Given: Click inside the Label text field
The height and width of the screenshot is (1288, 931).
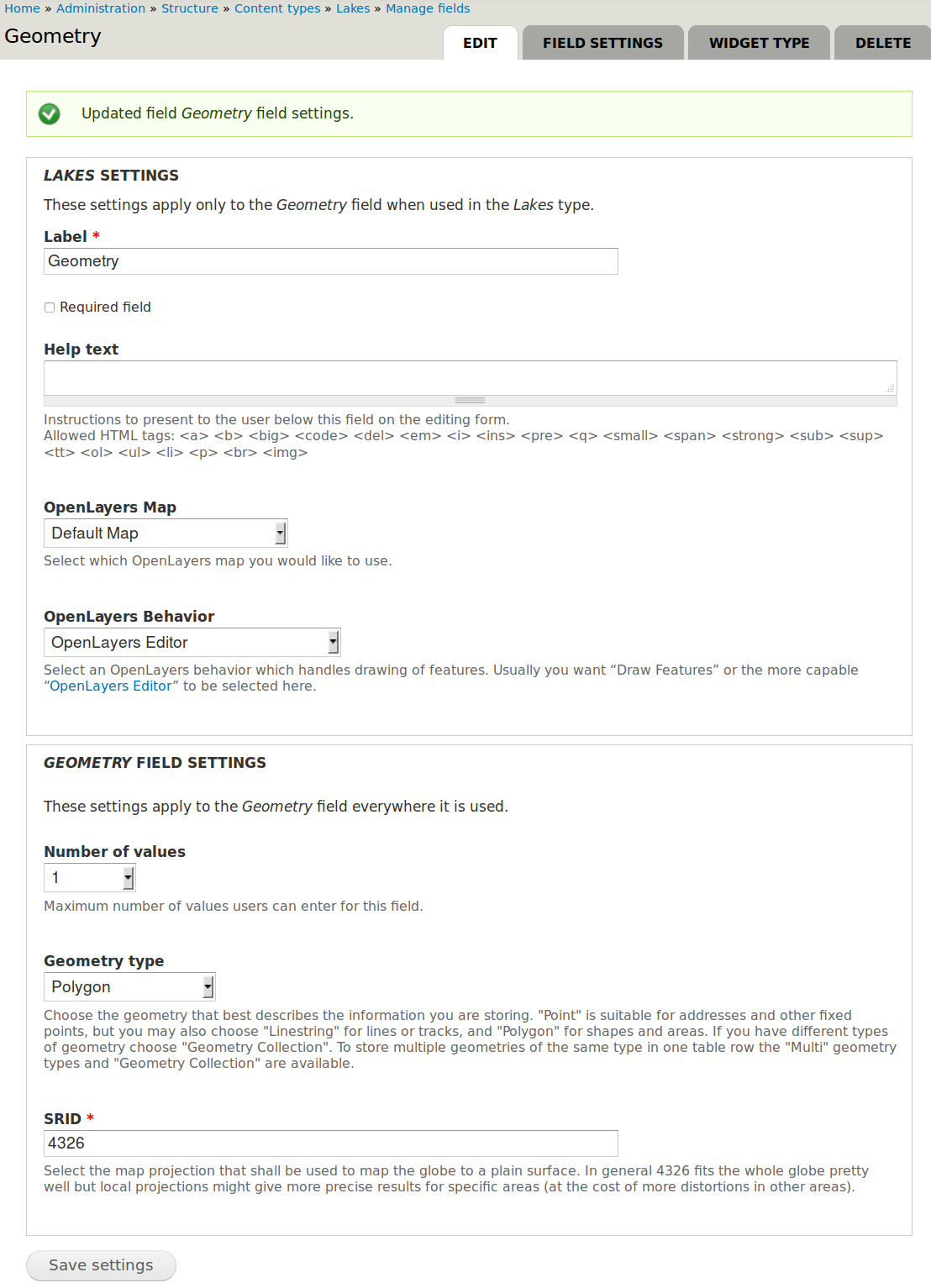Looking at the screenshot, I should click(331, 261).
